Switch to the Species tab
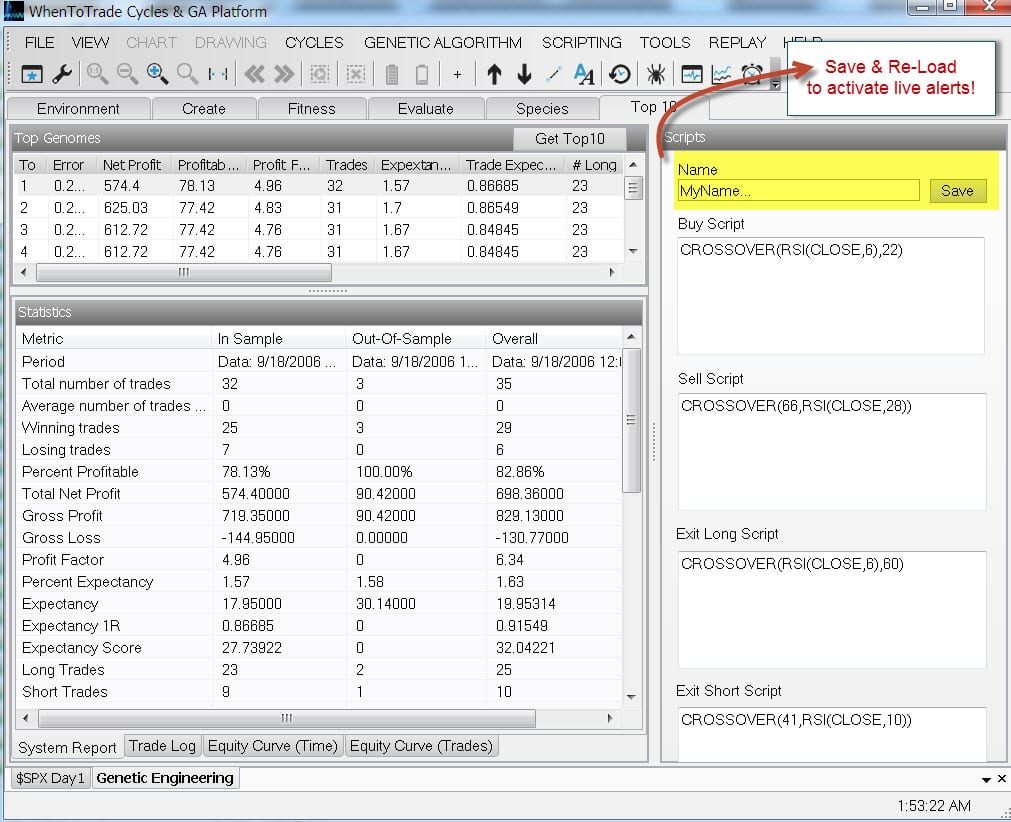The width and height of the screenshot is (1011, 822). 542,109
